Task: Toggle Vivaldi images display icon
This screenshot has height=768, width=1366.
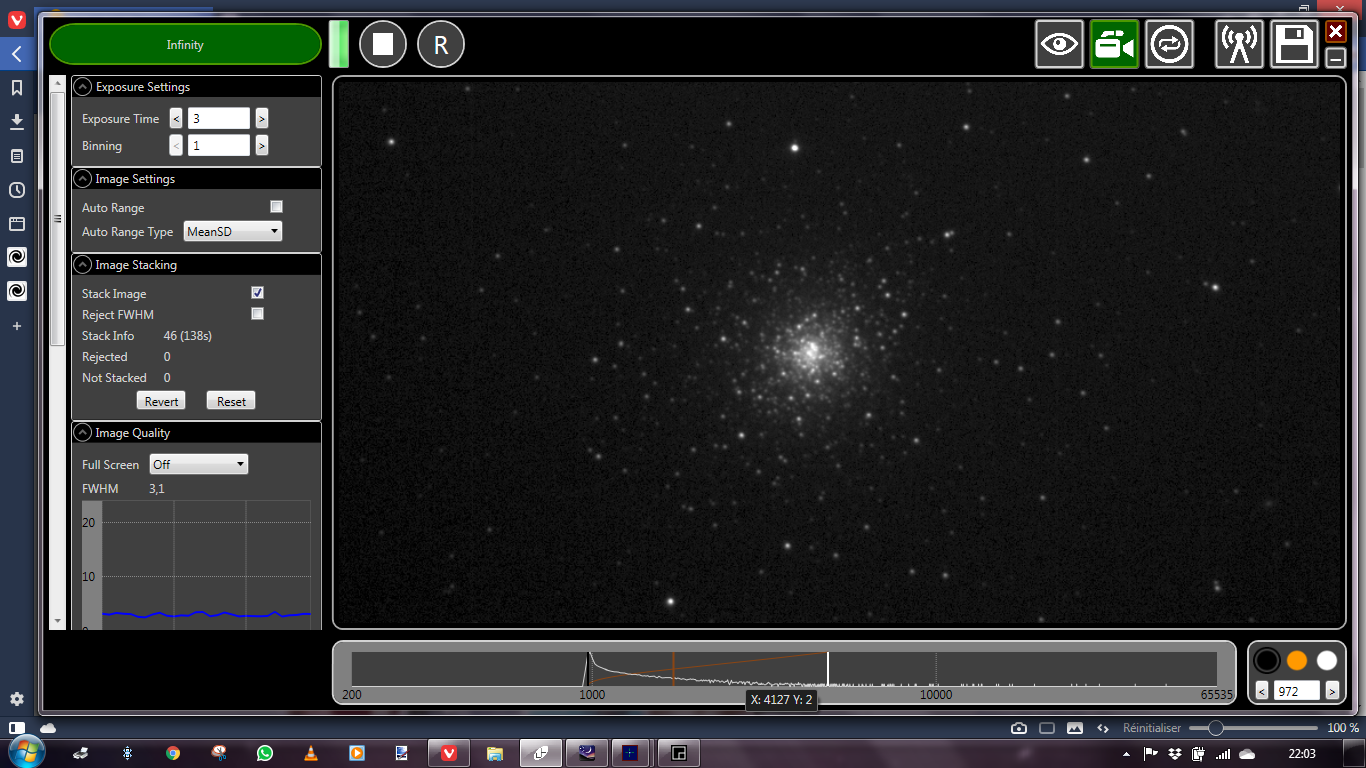Action: [x=1075, y=728]
